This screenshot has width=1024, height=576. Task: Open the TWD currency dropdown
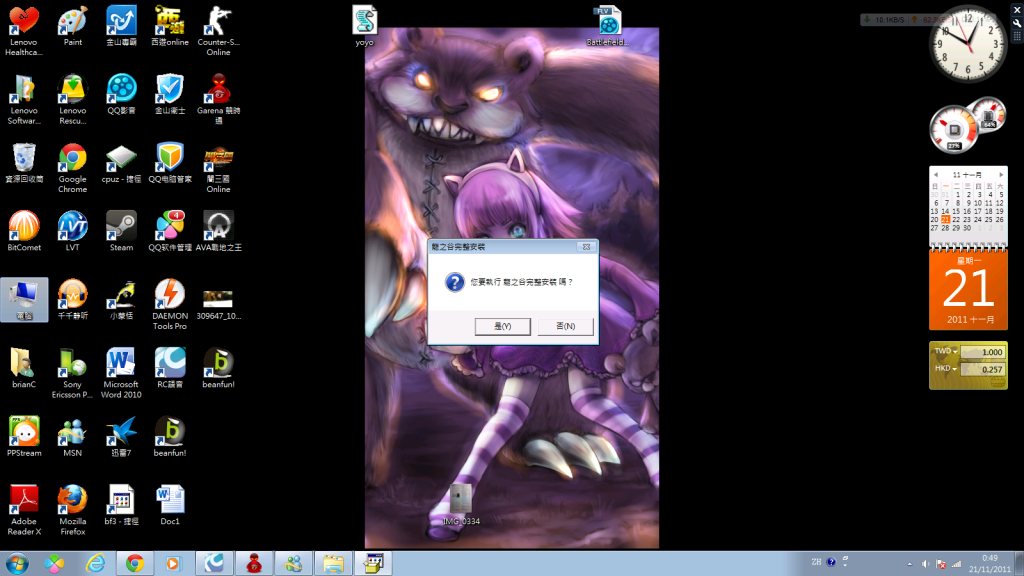(945, 351)
